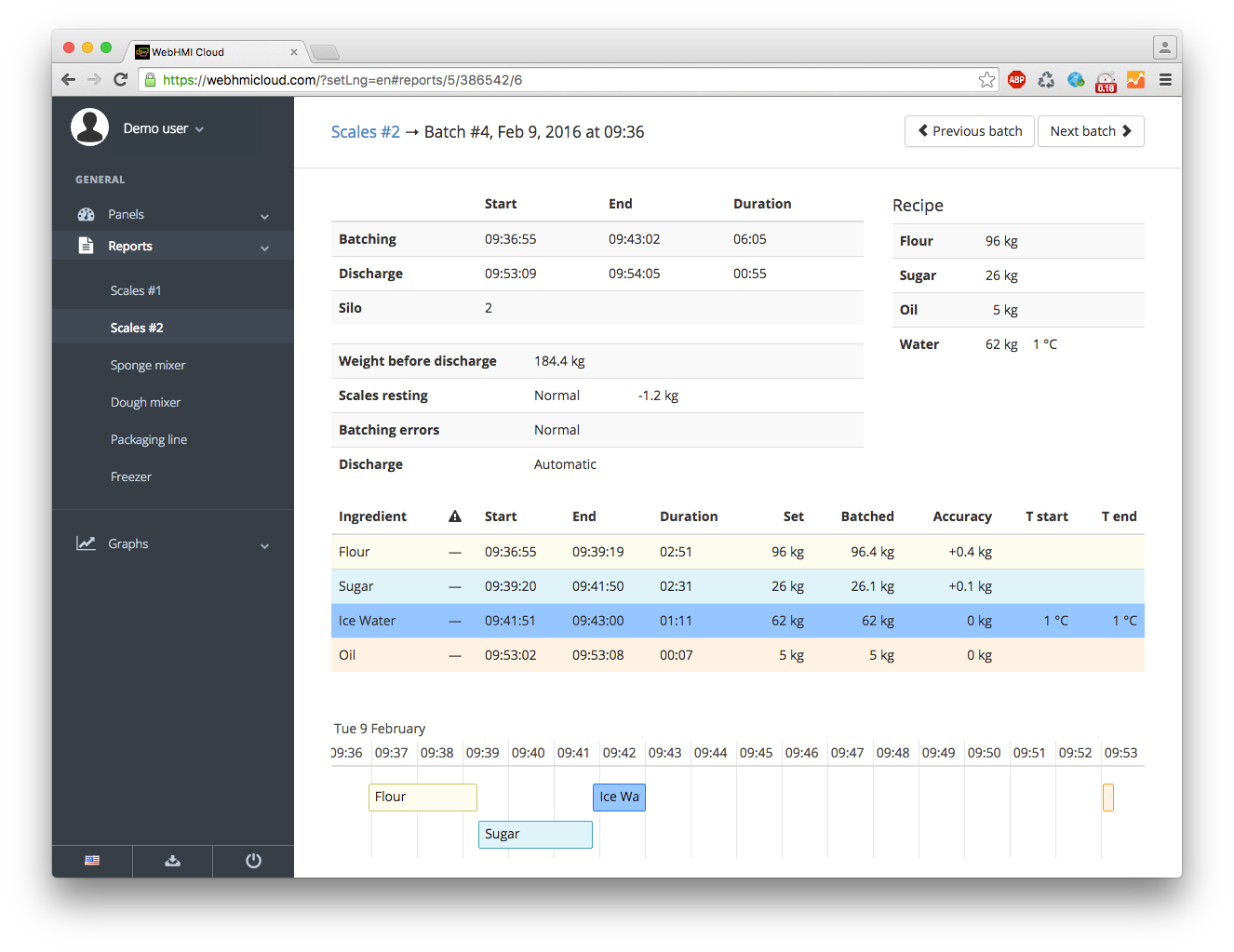Viewport: 1234px width, 952px height.
Task: Click the ABP Adblock extension icon
Action: pyautogui.click(x=1017, y=80)
